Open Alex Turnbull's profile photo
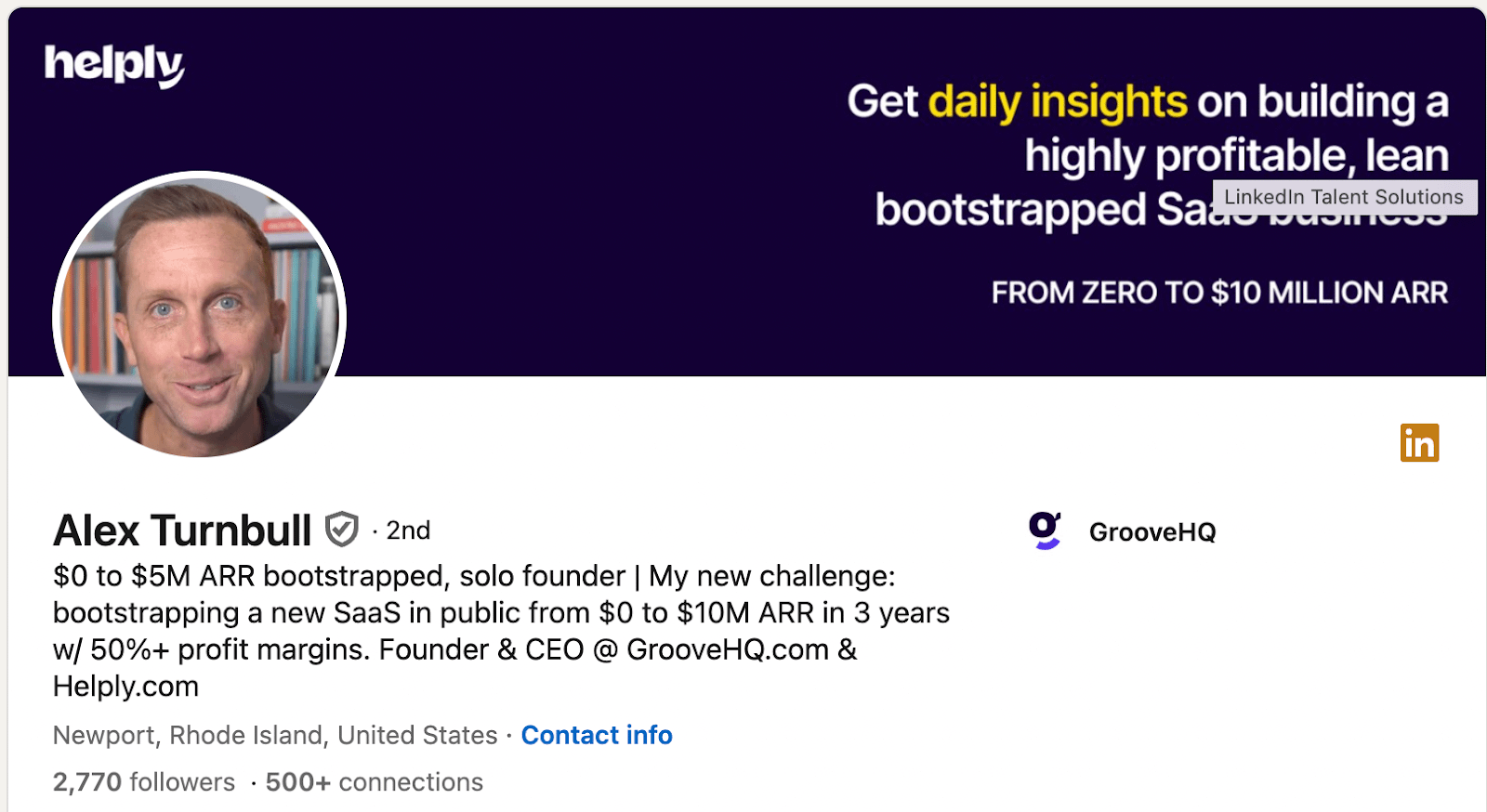The width and height of the screenshot is (1487, 812). pos(199,315)
